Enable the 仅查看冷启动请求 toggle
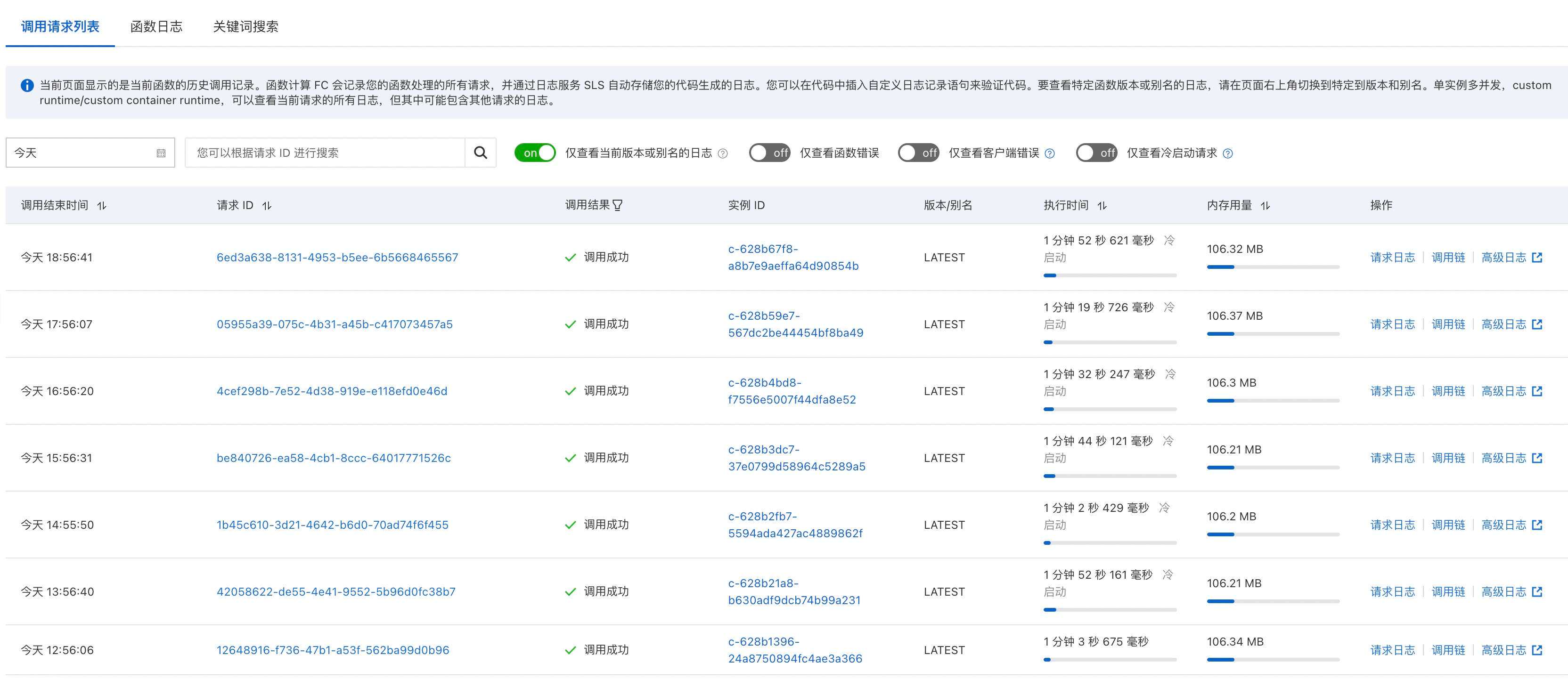Viewport: 1568px width, 679px height. (1096, 153)
